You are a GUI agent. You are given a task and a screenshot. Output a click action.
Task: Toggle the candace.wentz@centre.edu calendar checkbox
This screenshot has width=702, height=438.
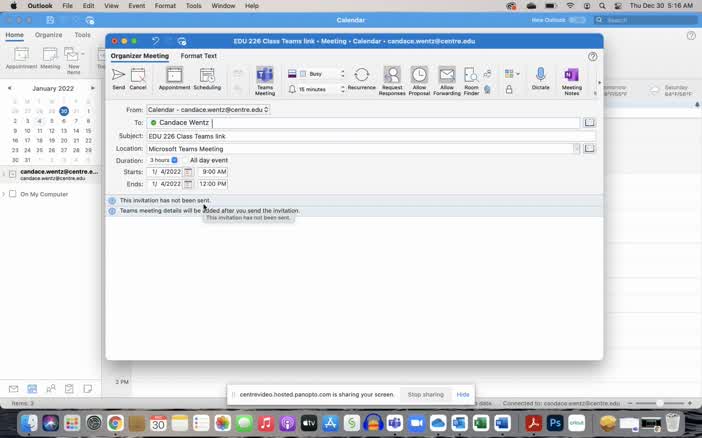(x=13, y=174)
